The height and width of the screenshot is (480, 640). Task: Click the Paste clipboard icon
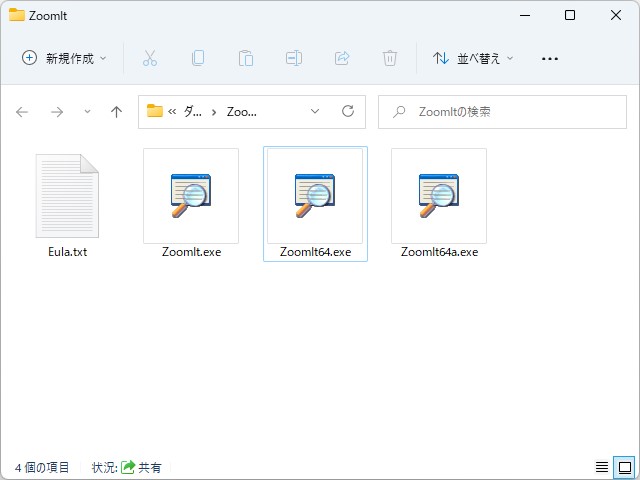[x=246, y=58]
